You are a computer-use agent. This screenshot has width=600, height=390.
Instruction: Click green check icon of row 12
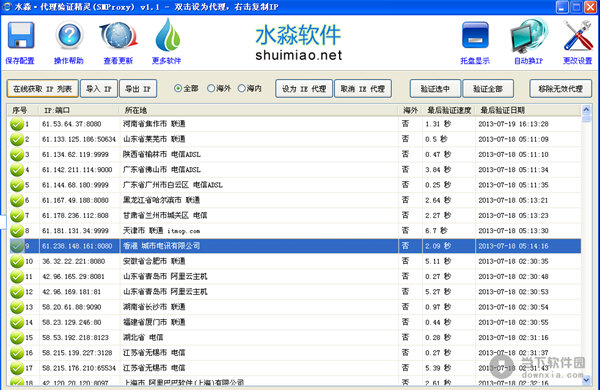(x=16, y=292)
